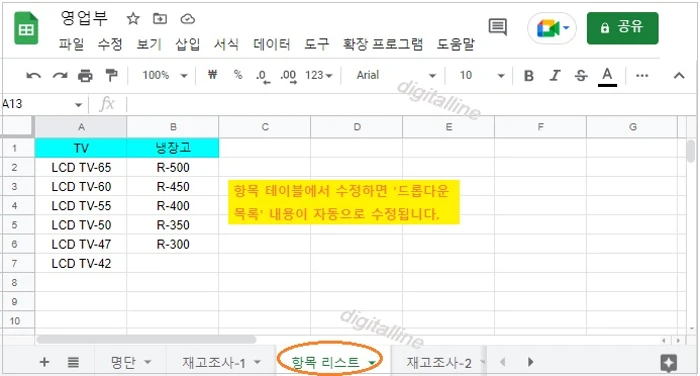Screen dimensions: 700x376
Task: Switch to the 명단 sheet tab
Action: pos(123,362)
